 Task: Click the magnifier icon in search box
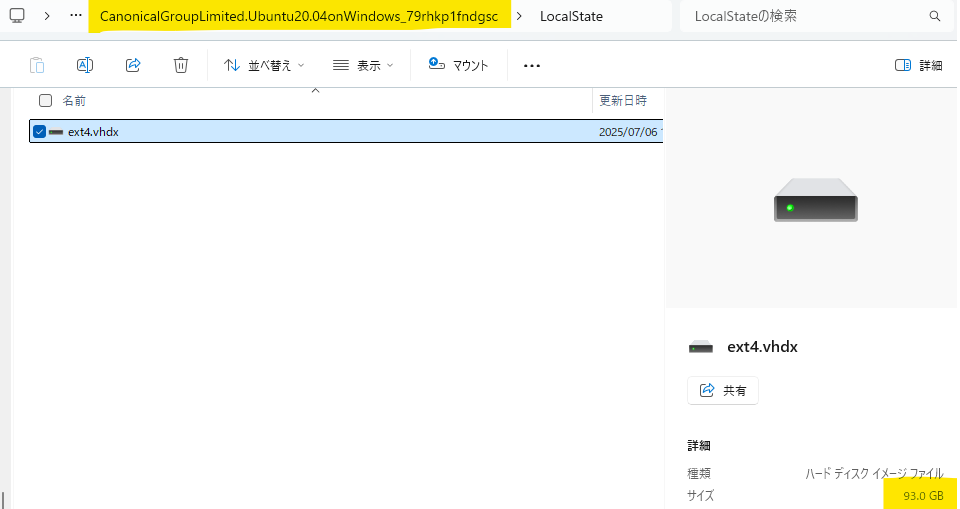pyautogui.click(x=935, y=17)
